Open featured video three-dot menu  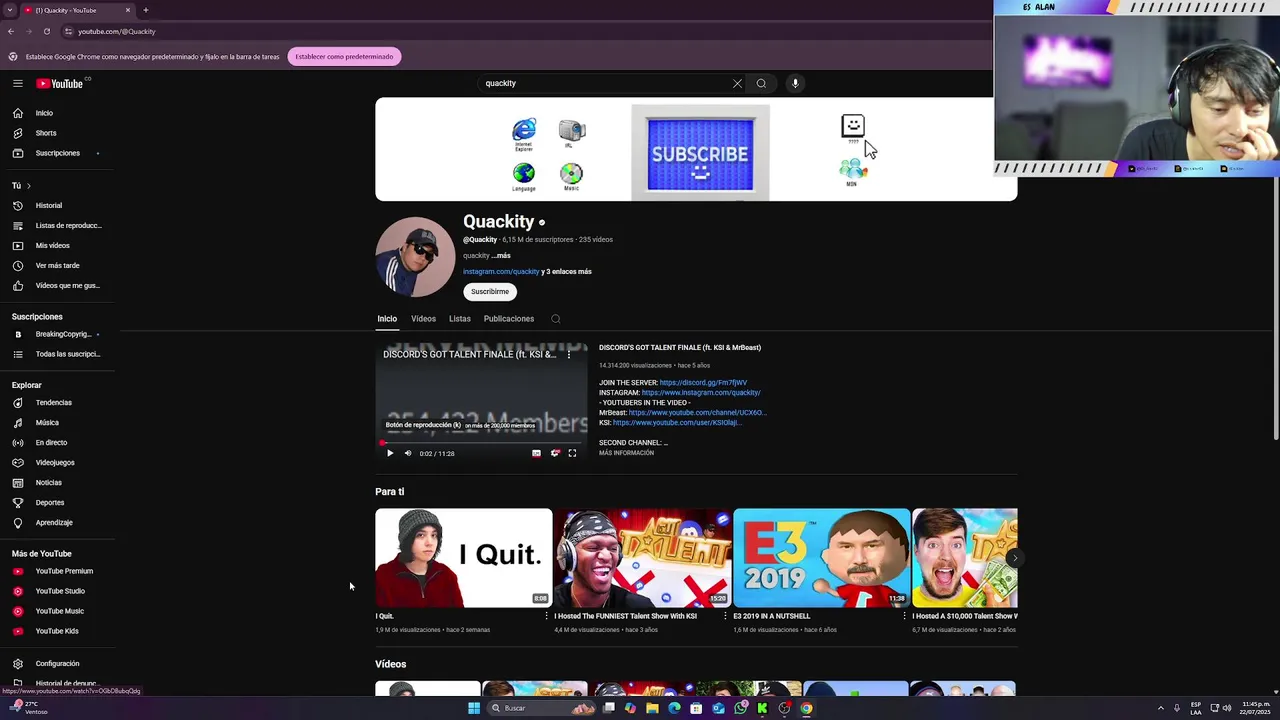pyautogui.click(x=569, y=354)
